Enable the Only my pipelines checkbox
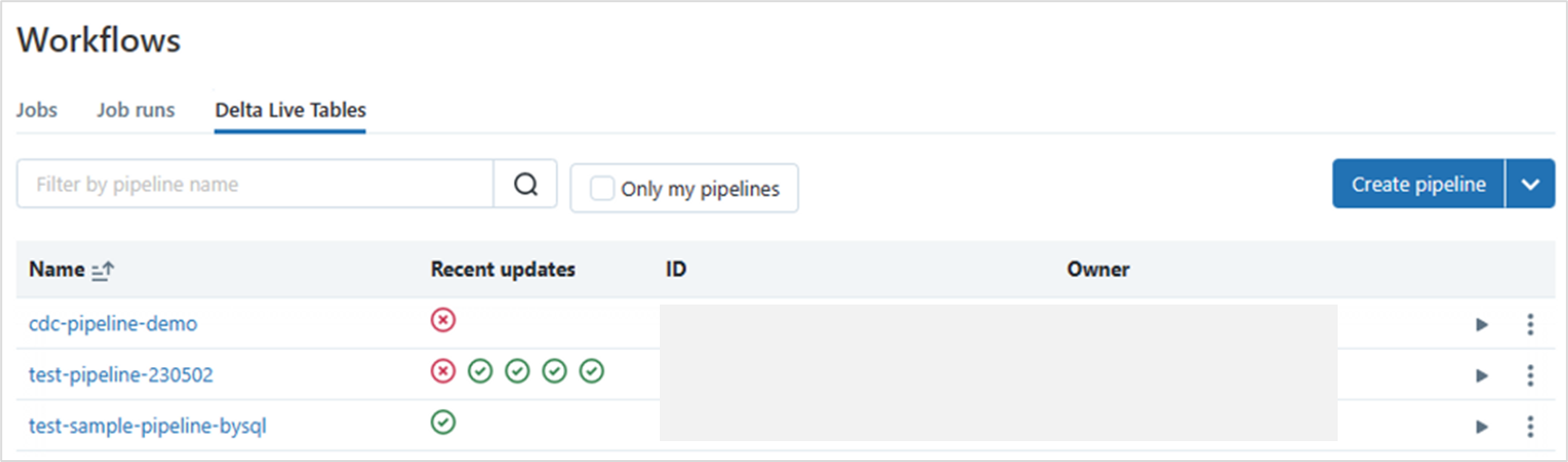The height and width of the screenshot is (462, 1568). (602, 188)
